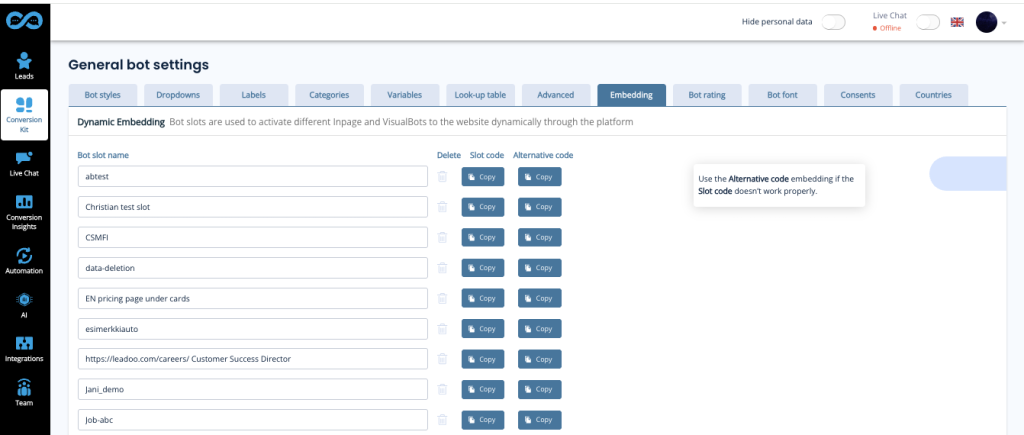Open the Integrations section
Viewport: 1024px width, 435px height.
pos(25,349)
